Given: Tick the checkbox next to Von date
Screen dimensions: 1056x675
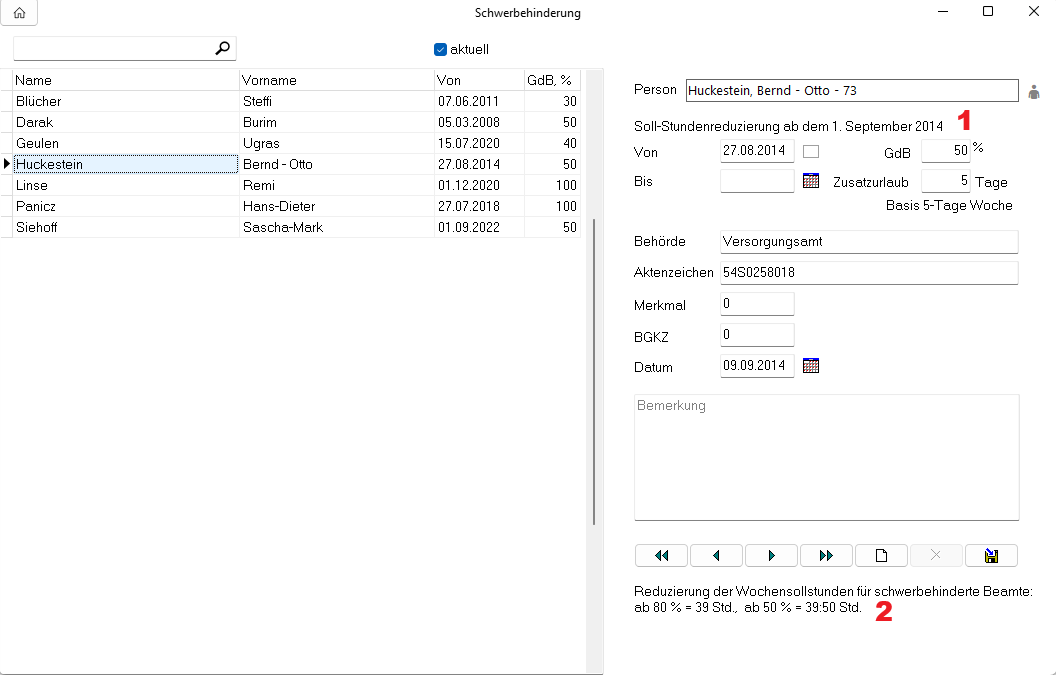Looking at the screenshot, I should 811,152.
